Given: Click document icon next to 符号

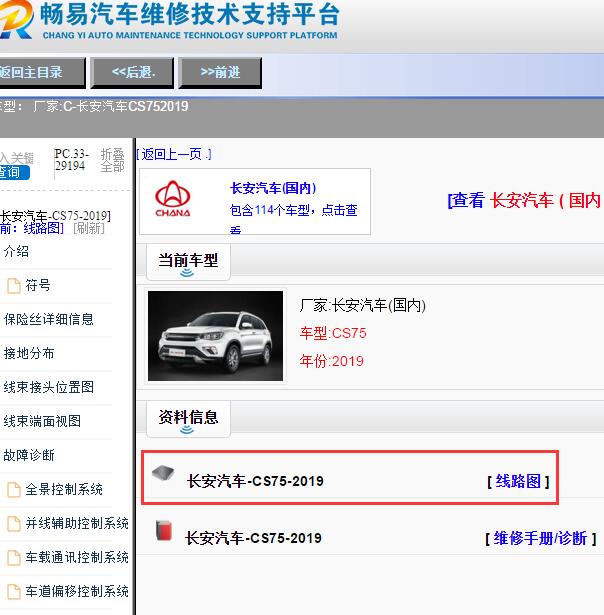Looking at the screenshot, I should tap(14, 286).
